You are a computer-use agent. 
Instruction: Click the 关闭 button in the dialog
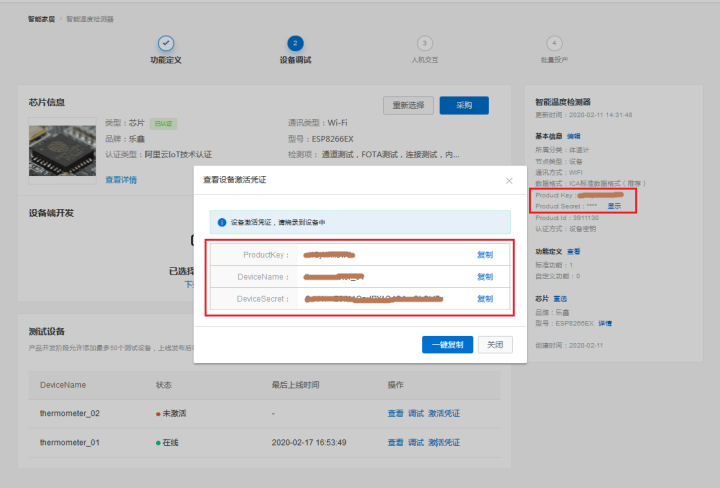coord(495,345)
